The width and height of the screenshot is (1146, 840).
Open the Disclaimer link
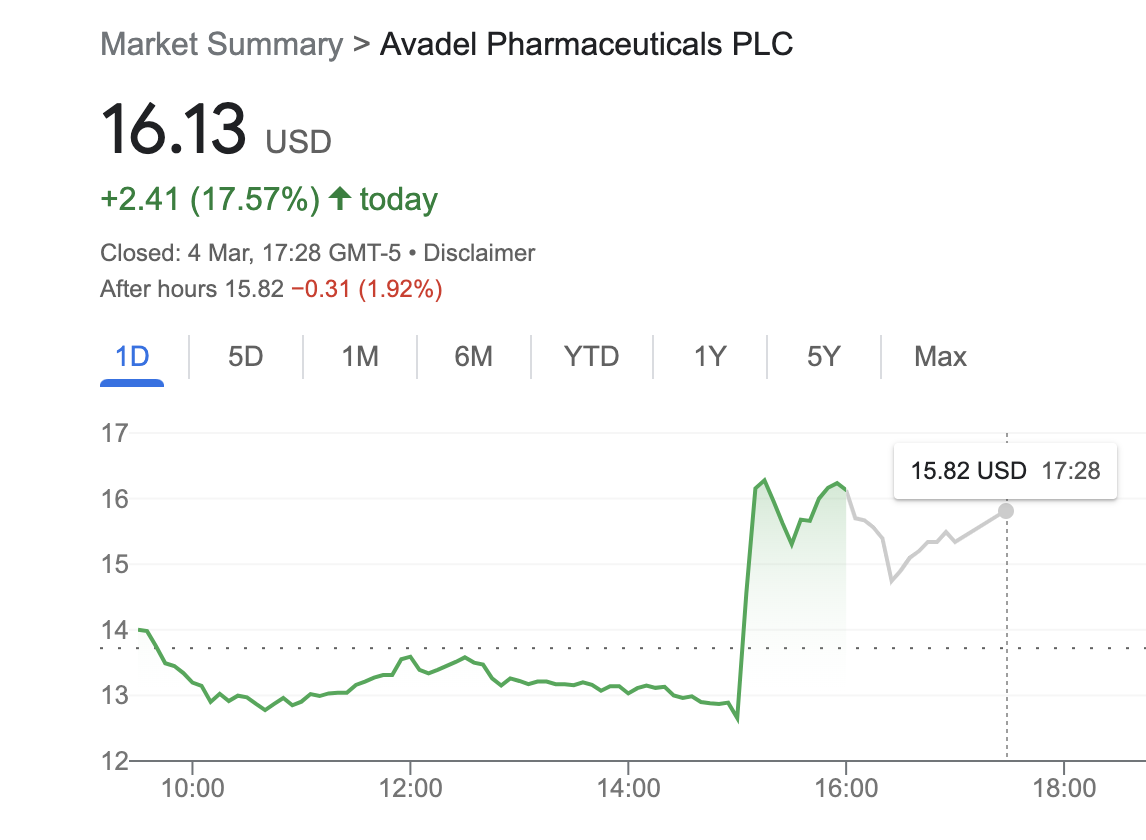coord(479,253)
